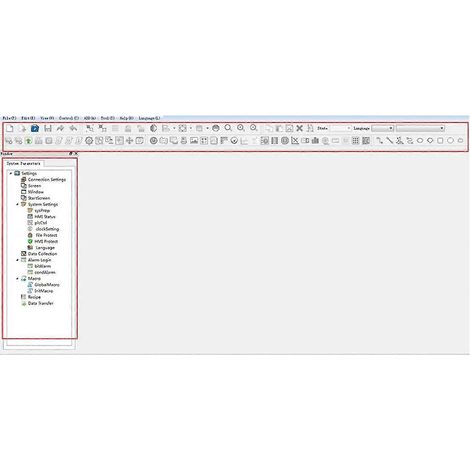Select the diagonal line drawing tool
This screenshot has height=470, width=470.
(x=389, y=141)
